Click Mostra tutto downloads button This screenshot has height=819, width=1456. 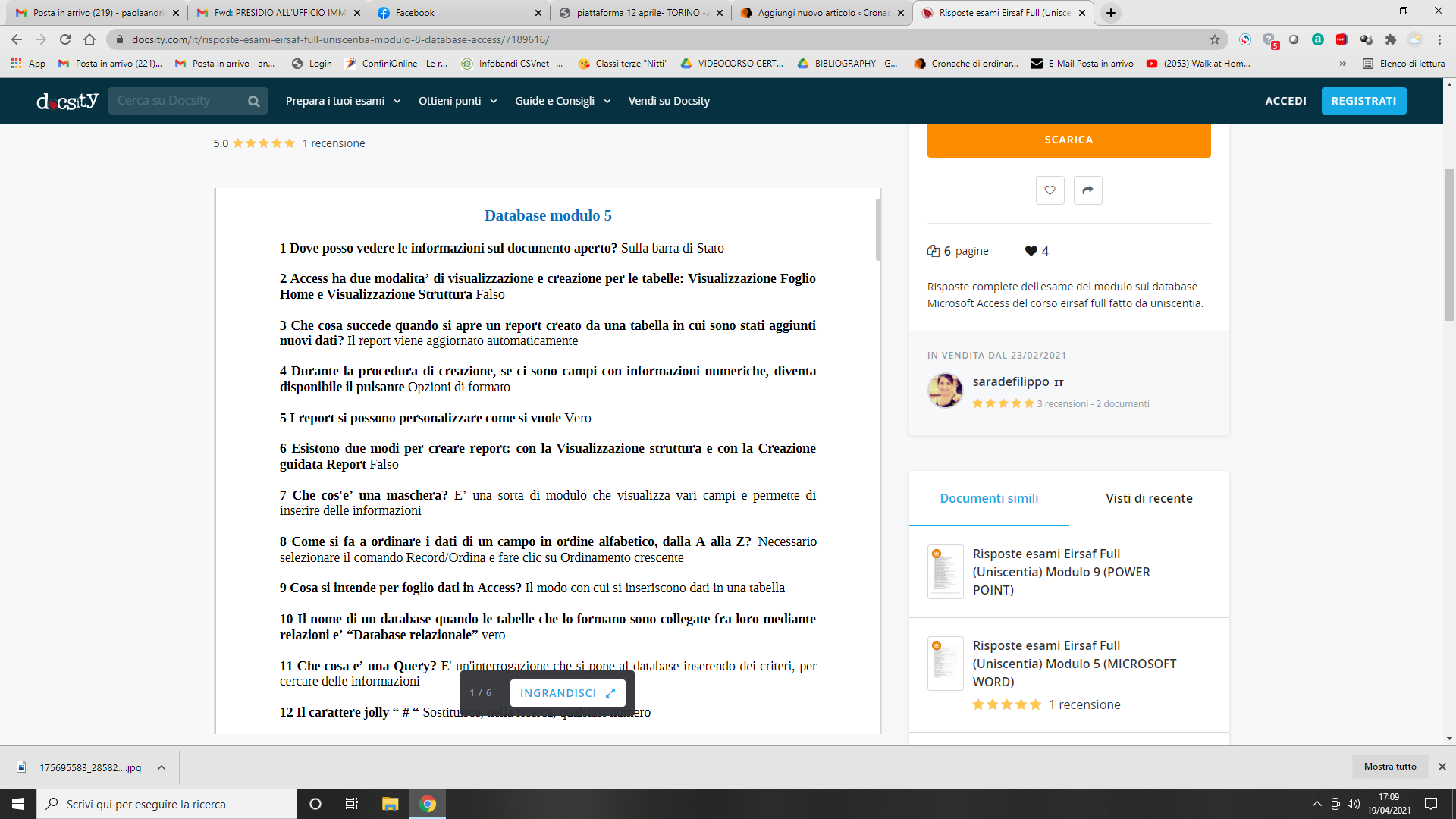pos(1389,767)
